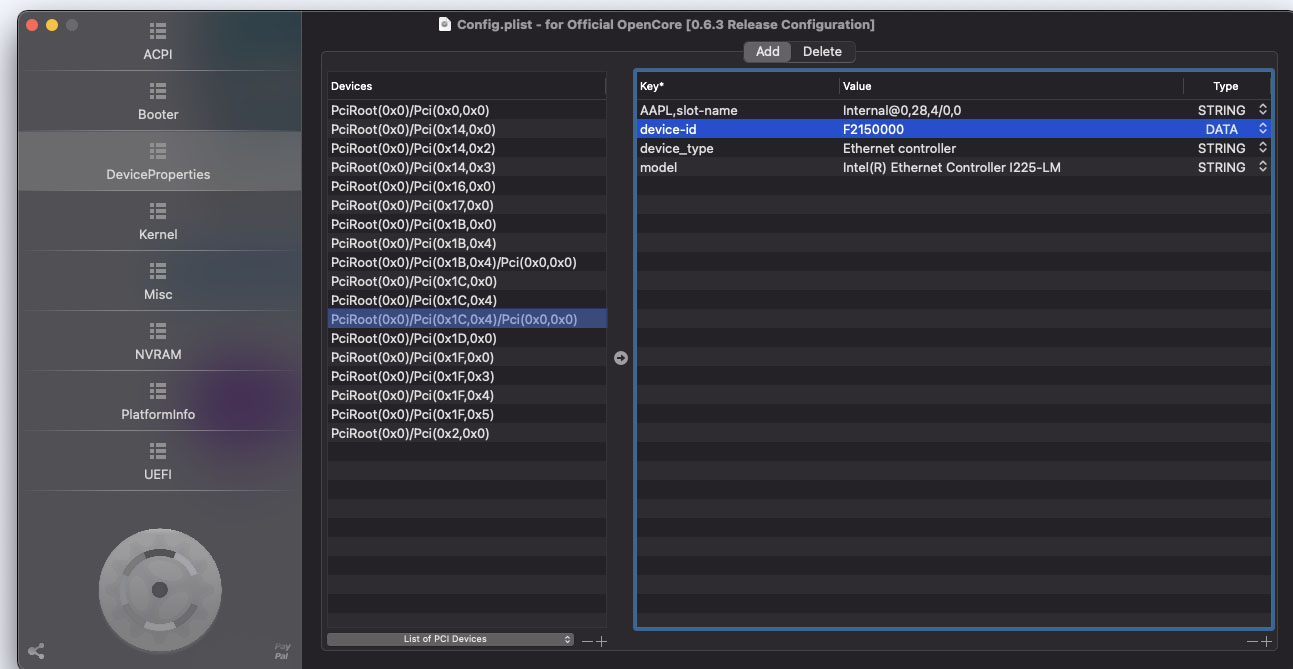Image resolution: width=1293 pixels, height=669 pixels.
Task: Select the Booter sidebar icon
Action: (158, 102)
